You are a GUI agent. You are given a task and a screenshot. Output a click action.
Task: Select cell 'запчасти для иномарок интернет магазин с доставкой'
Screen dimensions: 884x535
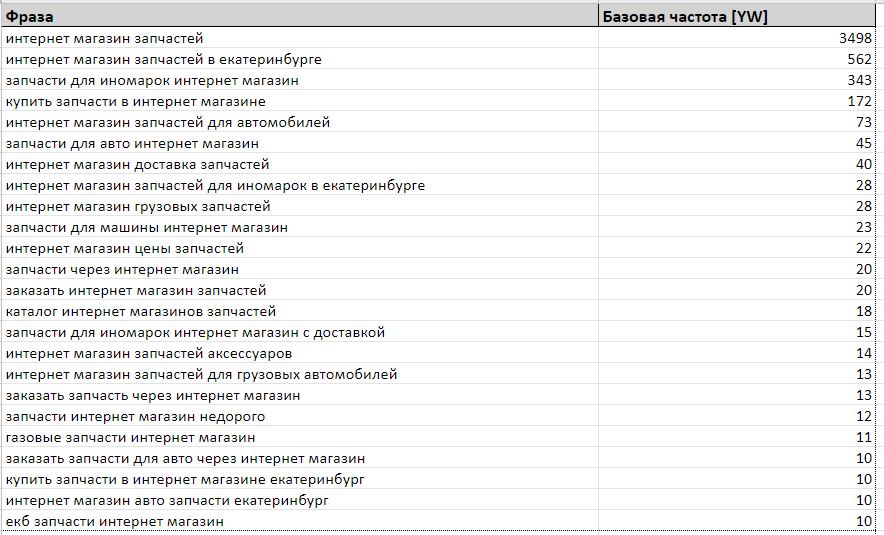coord(299,332)
